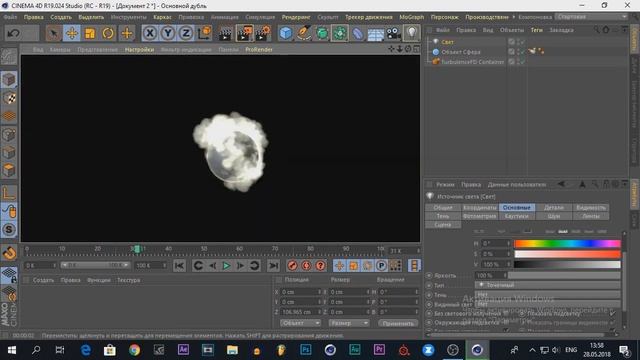Toggle autokeying button in timeline
640x360 pixels.
point(306,266)
